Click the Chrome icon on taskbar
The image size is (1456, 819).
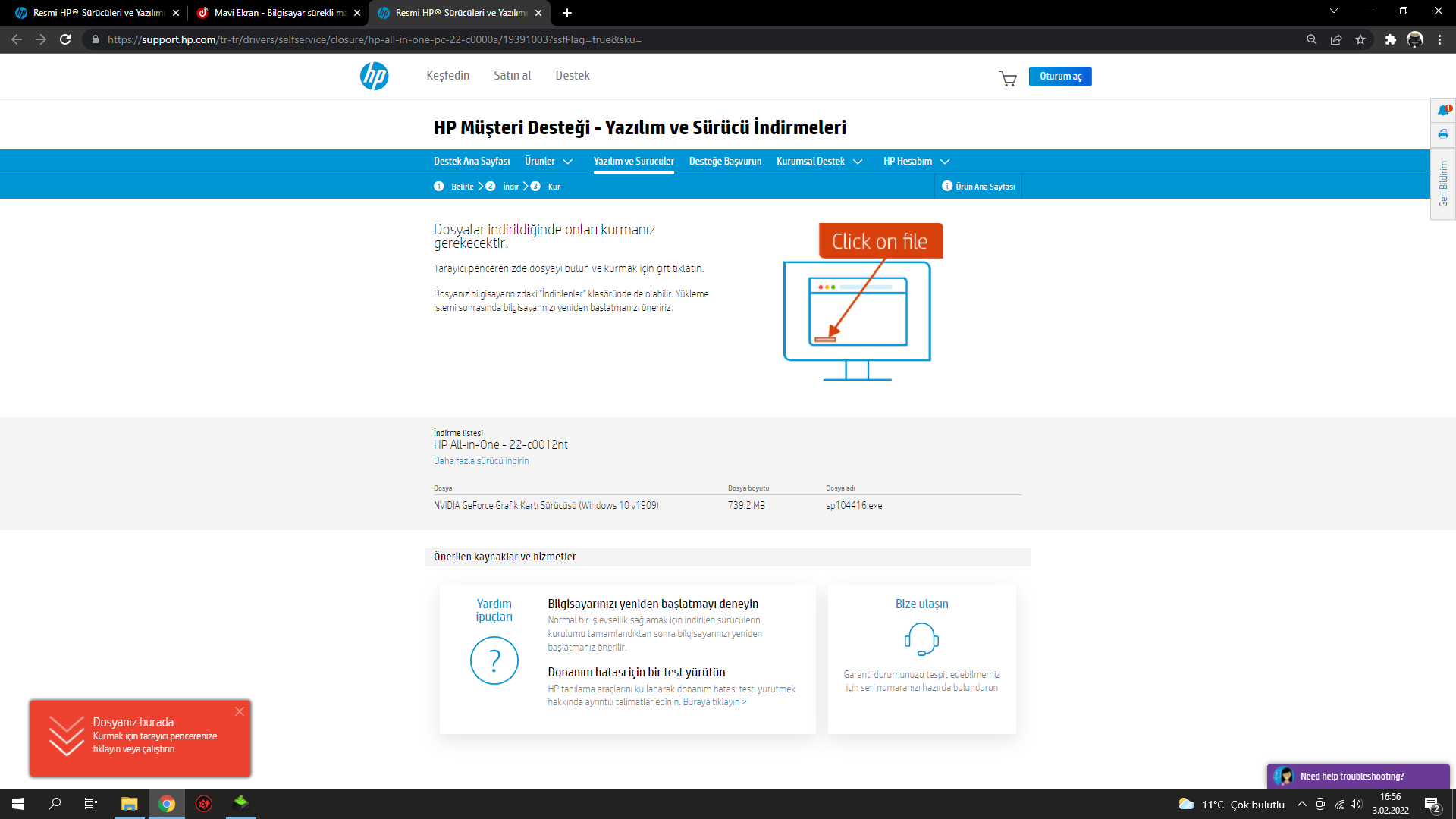coord(167,804)
